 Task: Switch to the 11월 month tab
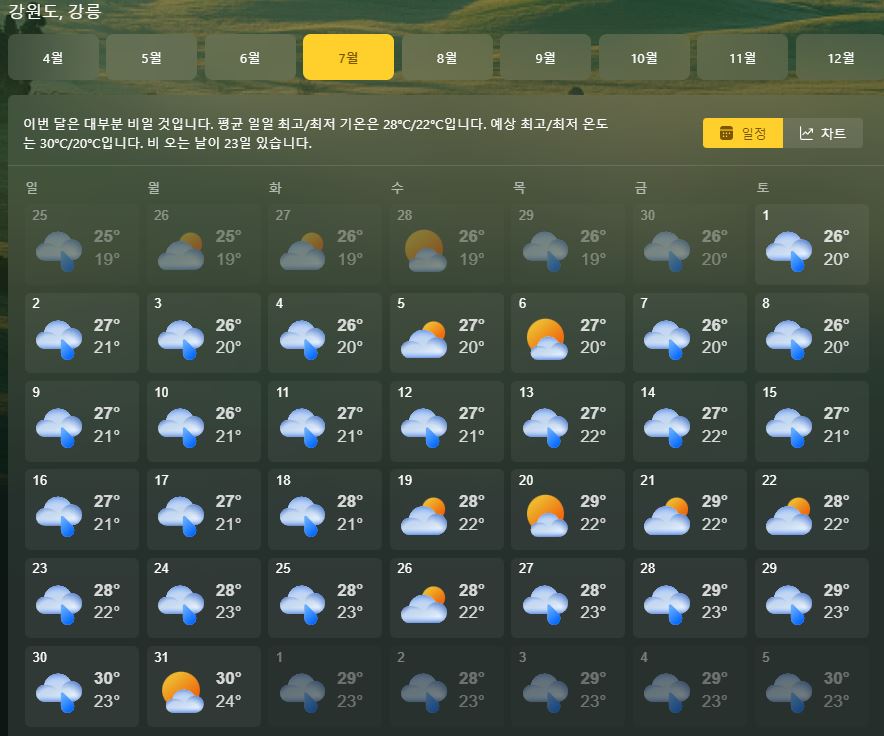[742, 57]
